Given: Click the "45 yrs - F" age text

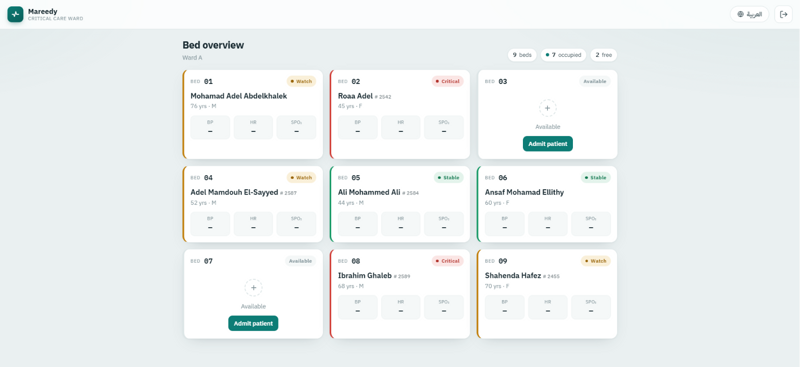Looking at the screenshot, I should point(350,106).
